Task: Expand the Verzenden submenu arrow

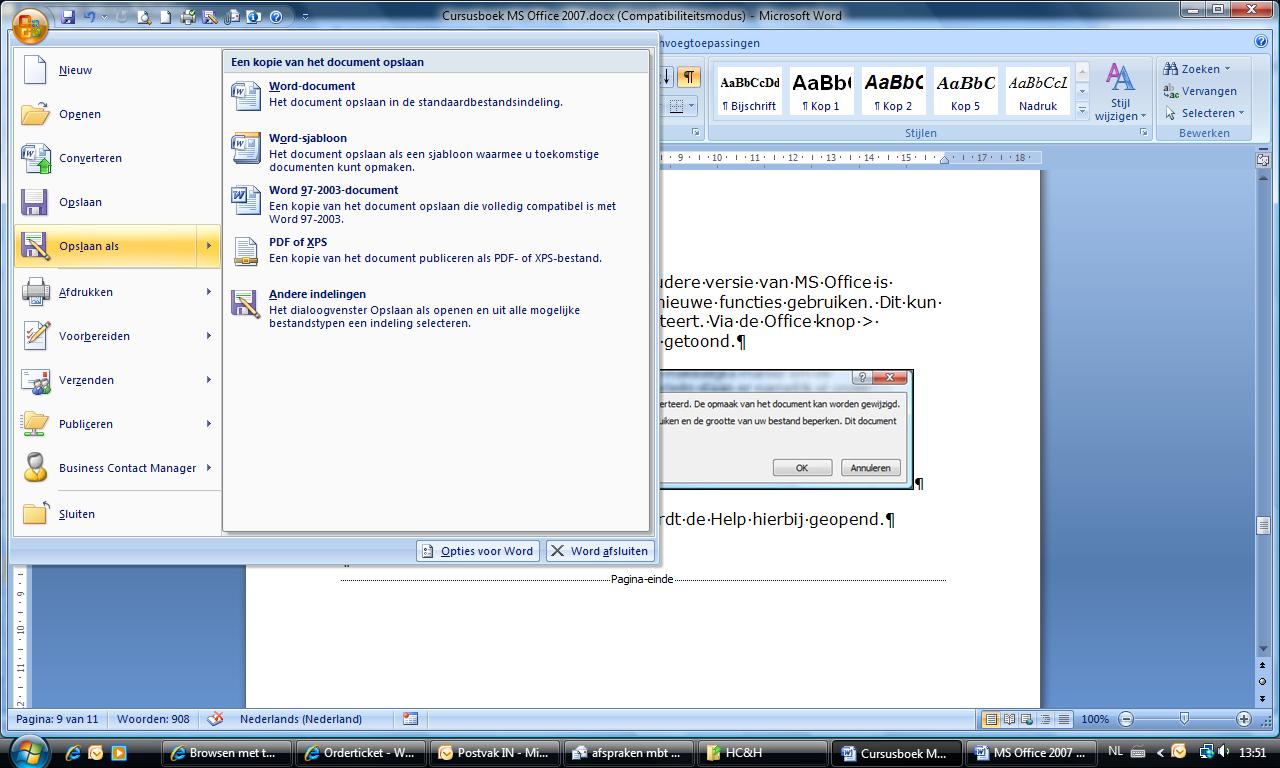Action: click(x=209, y=380)
